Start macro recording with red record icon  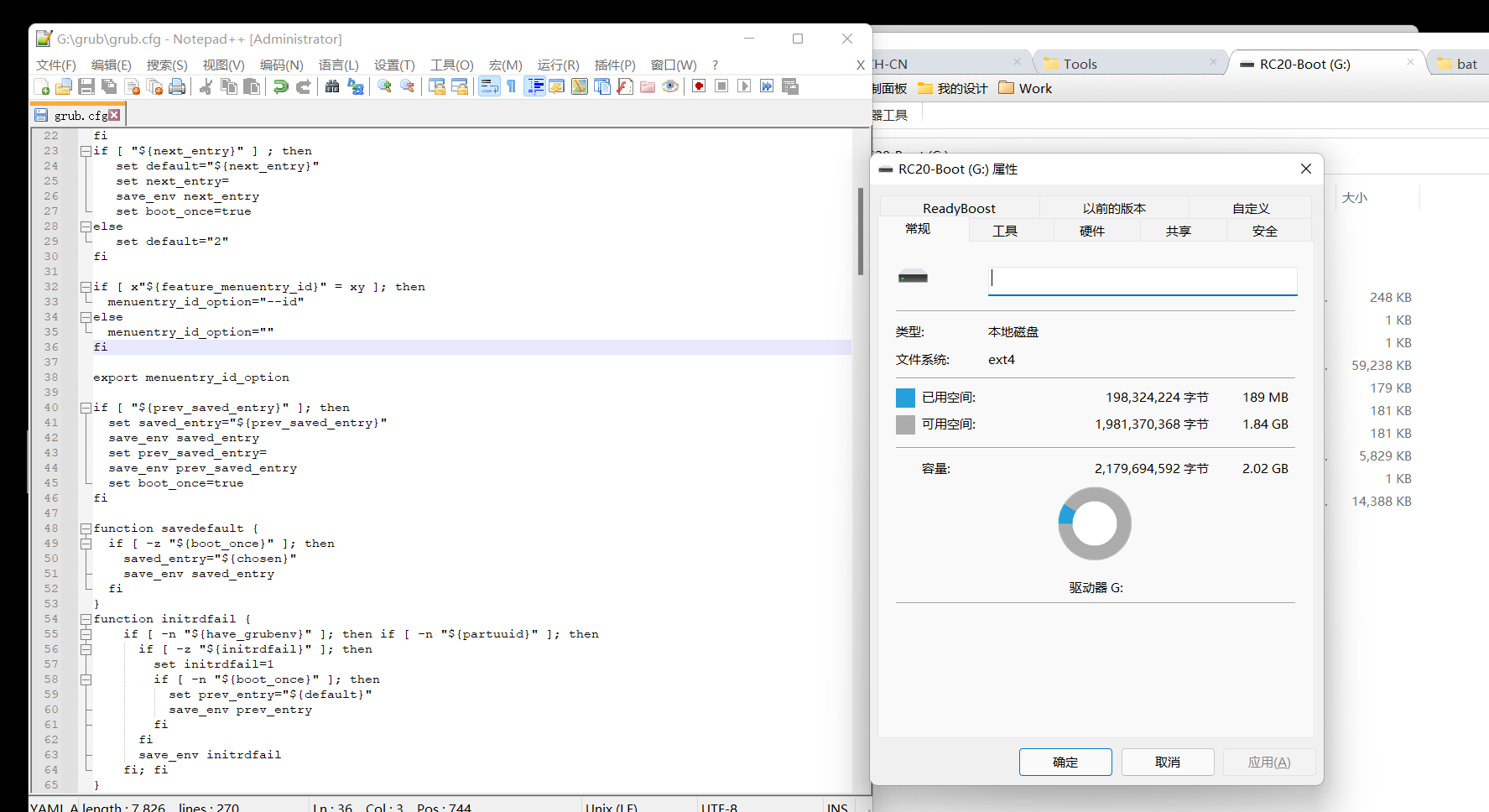pyautogui.click(x=699, y=86)
